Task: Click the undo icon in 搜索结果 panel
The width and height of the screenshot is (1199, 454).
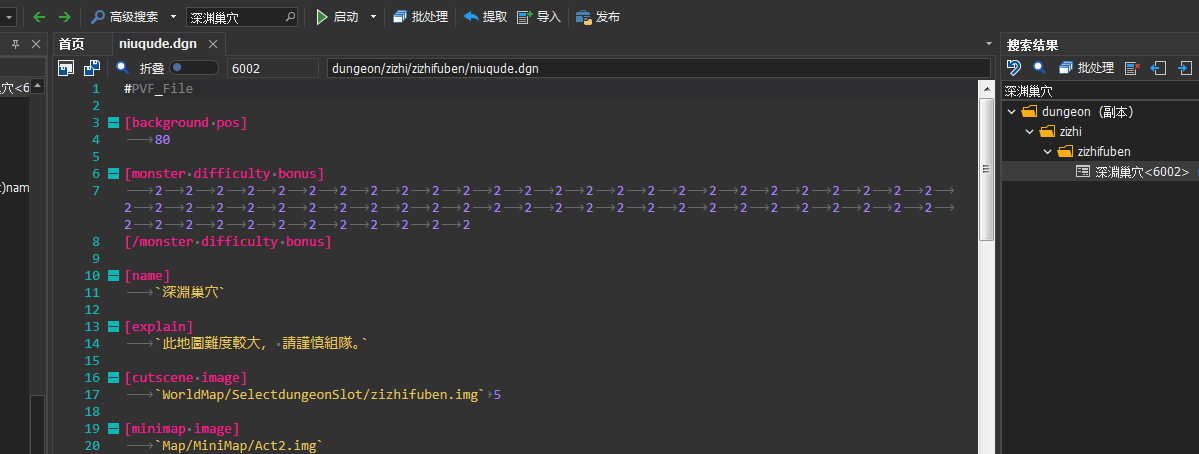Action: [x=1013, y=68]
